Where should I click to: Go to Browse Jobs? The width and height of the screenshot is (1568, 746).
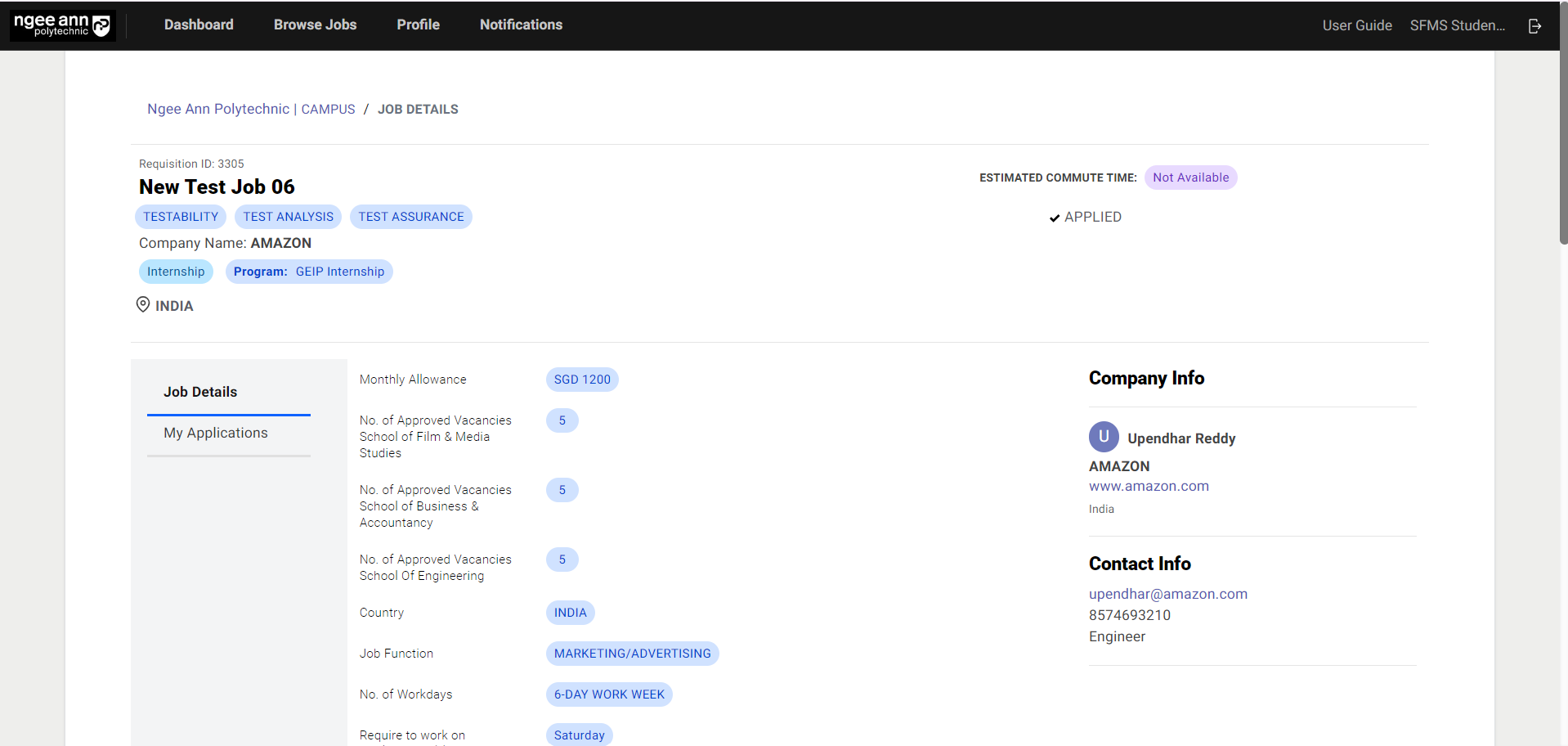[315, 25]
